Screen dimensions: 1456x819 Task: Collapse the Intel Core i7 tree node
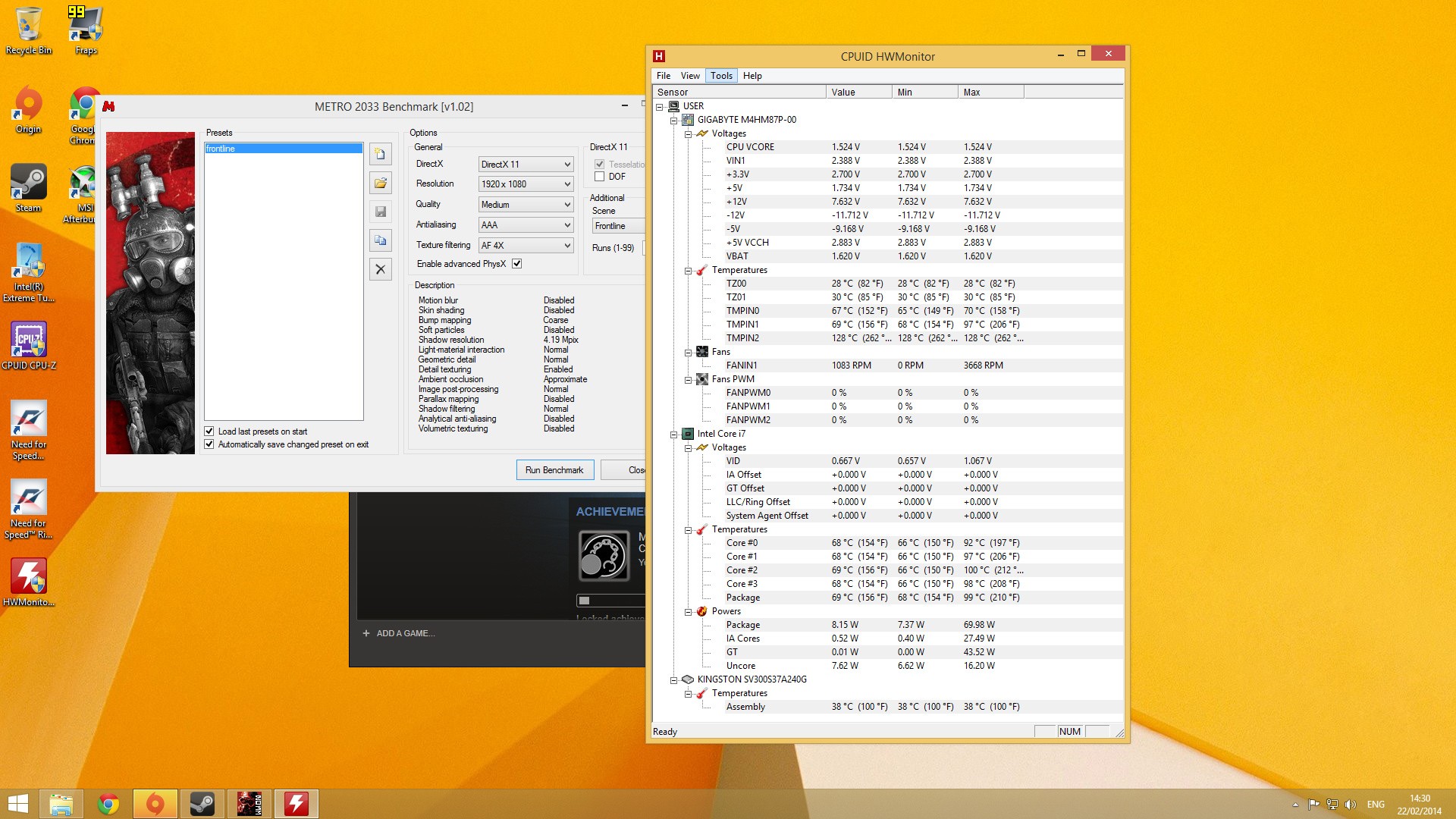point(673,435)
